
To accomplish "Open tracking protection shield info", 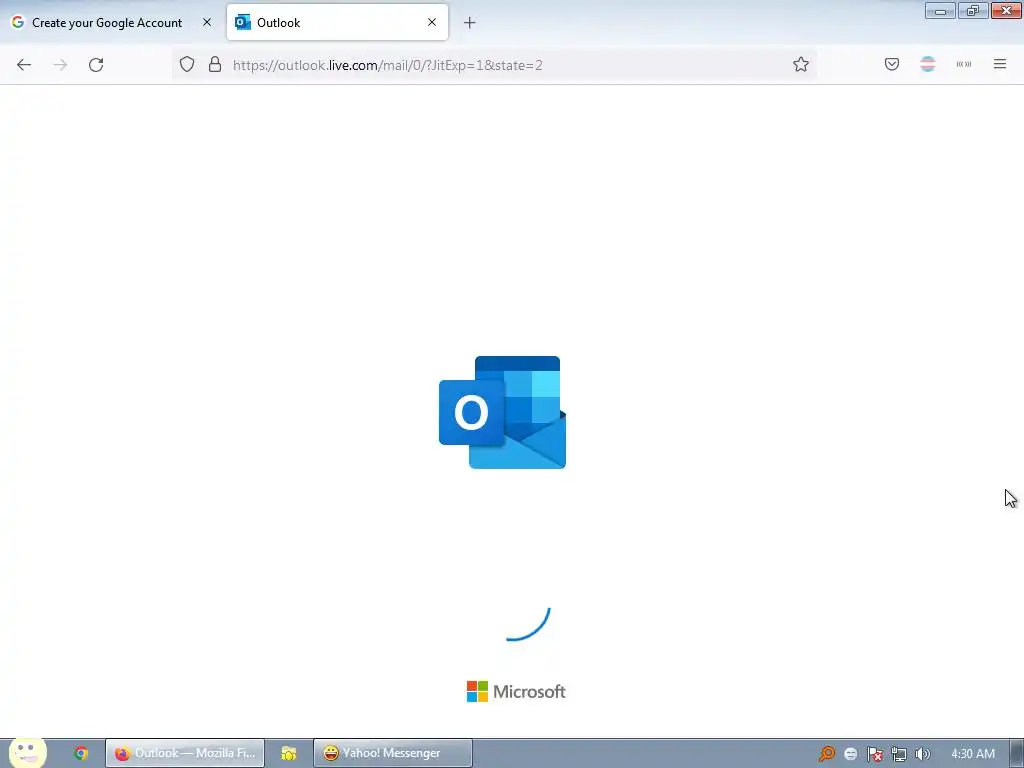I will click(x=187, y=65).
